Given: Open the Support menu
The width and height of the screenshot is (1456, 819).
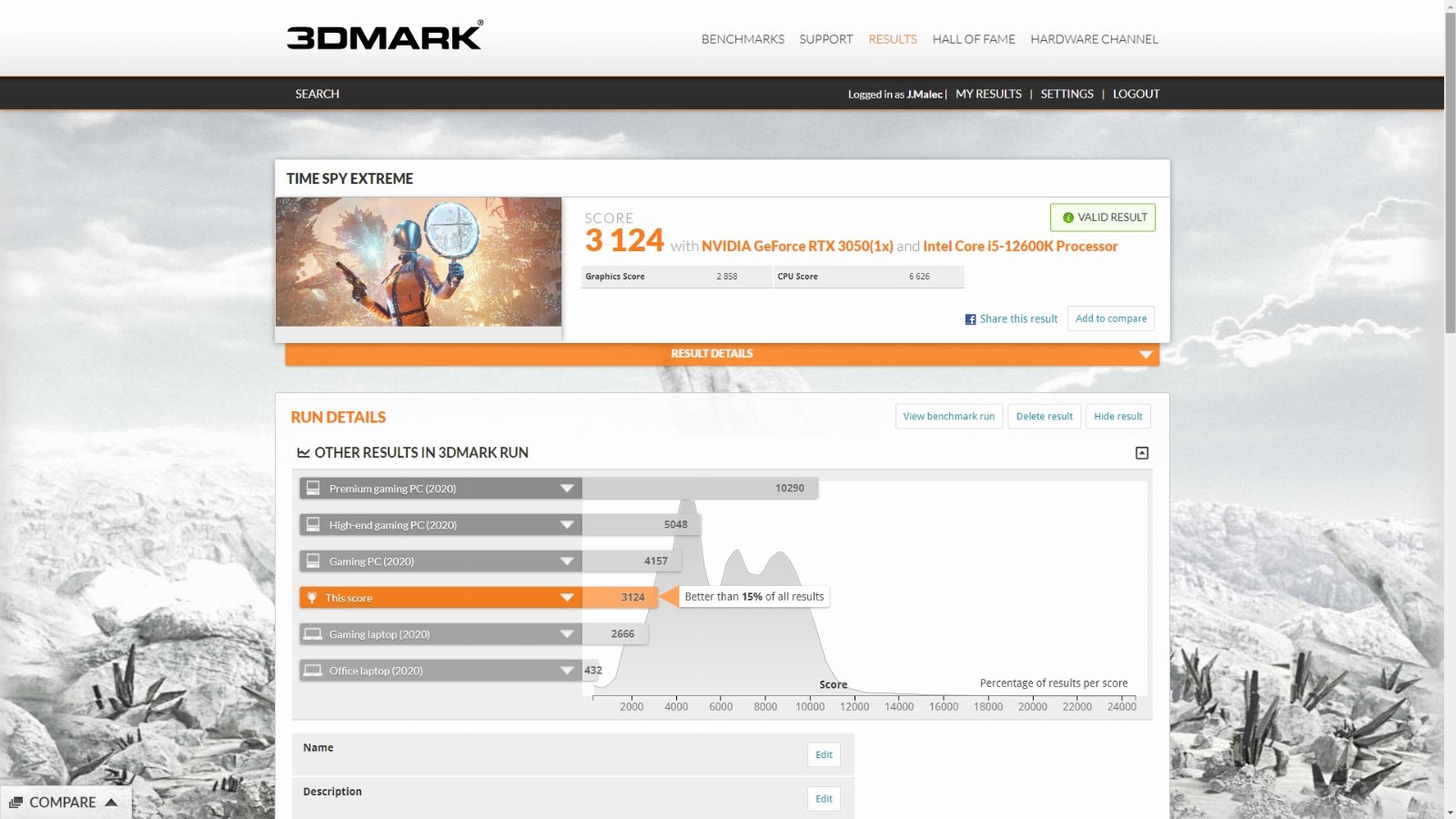Looking at the screenshot, I should click(826, 39).
